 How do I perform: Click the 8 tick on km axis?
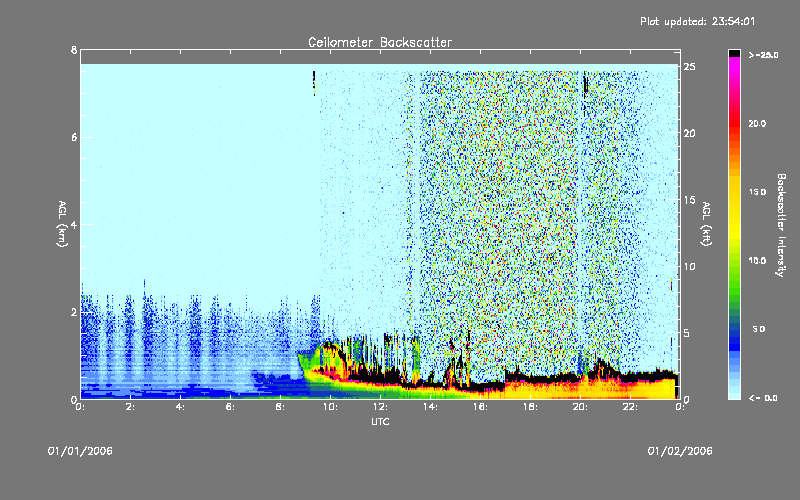74,50
